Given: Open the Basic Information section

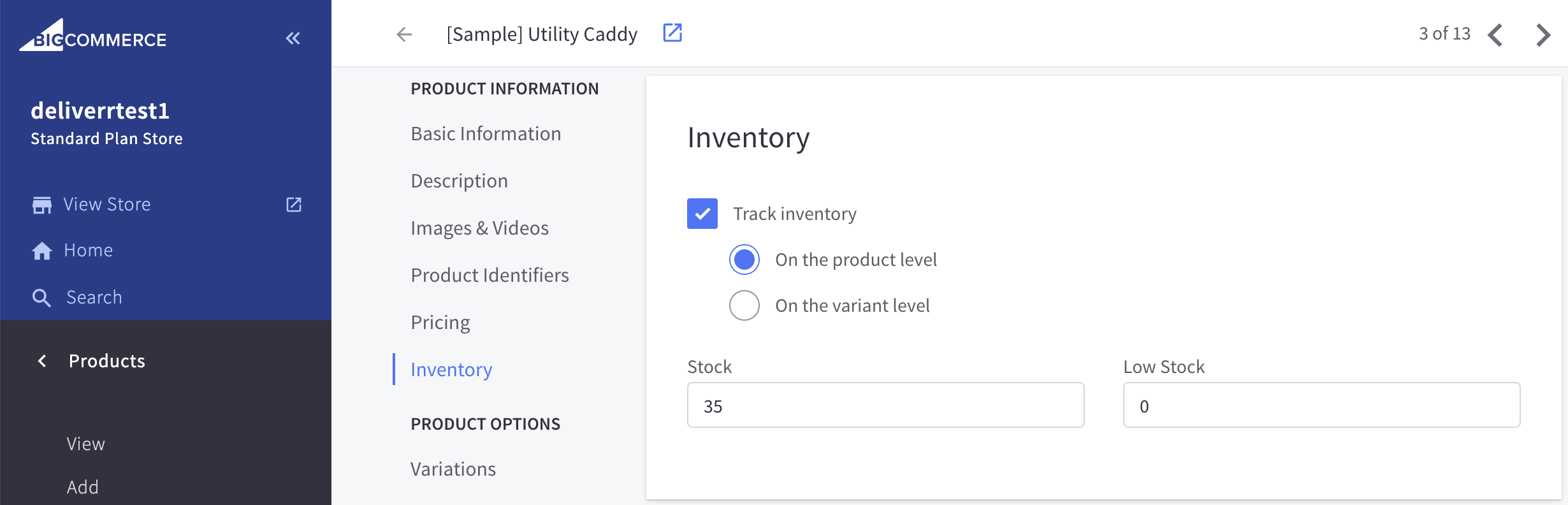Looking at the screenshot, I should pyautogui.click(x=486, y=134).
